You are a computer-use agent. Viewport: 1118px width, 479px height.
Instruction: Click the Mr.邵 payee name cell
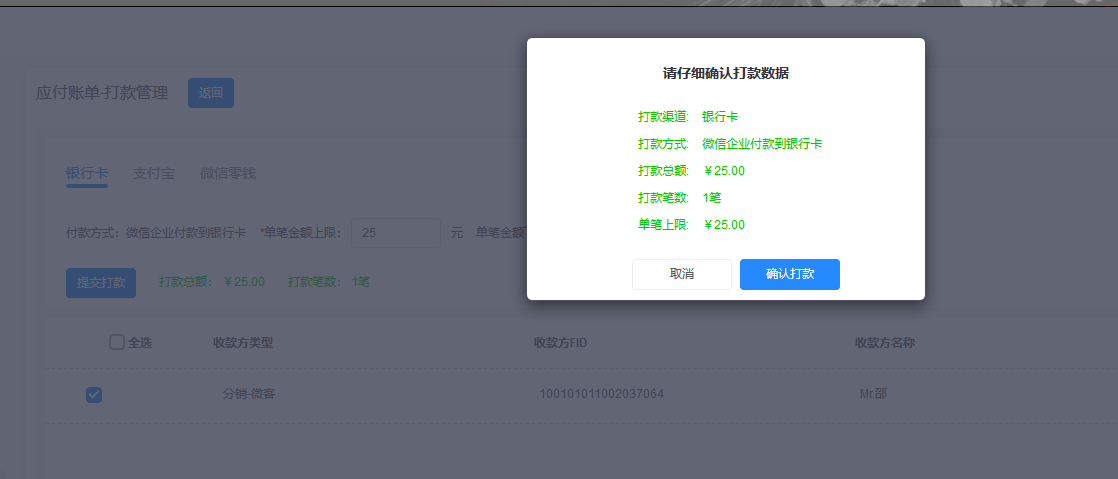pyautogui.click(x=873, y=394)
